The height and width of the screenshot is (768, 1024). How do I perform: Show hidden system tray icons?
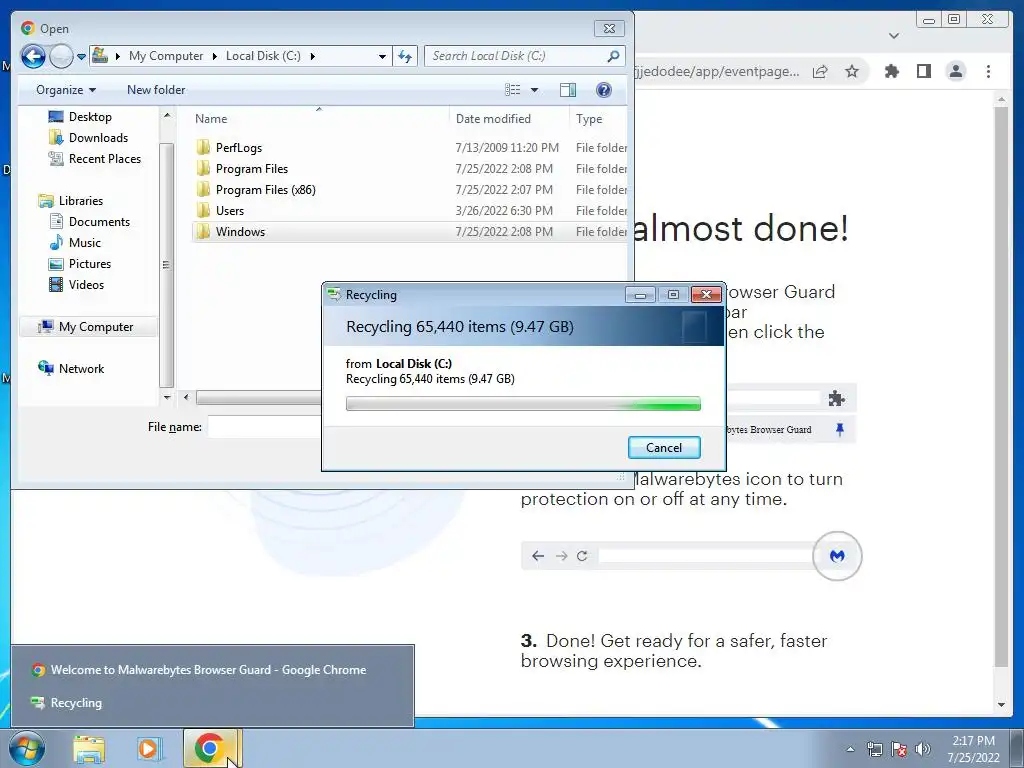point(850,750)
